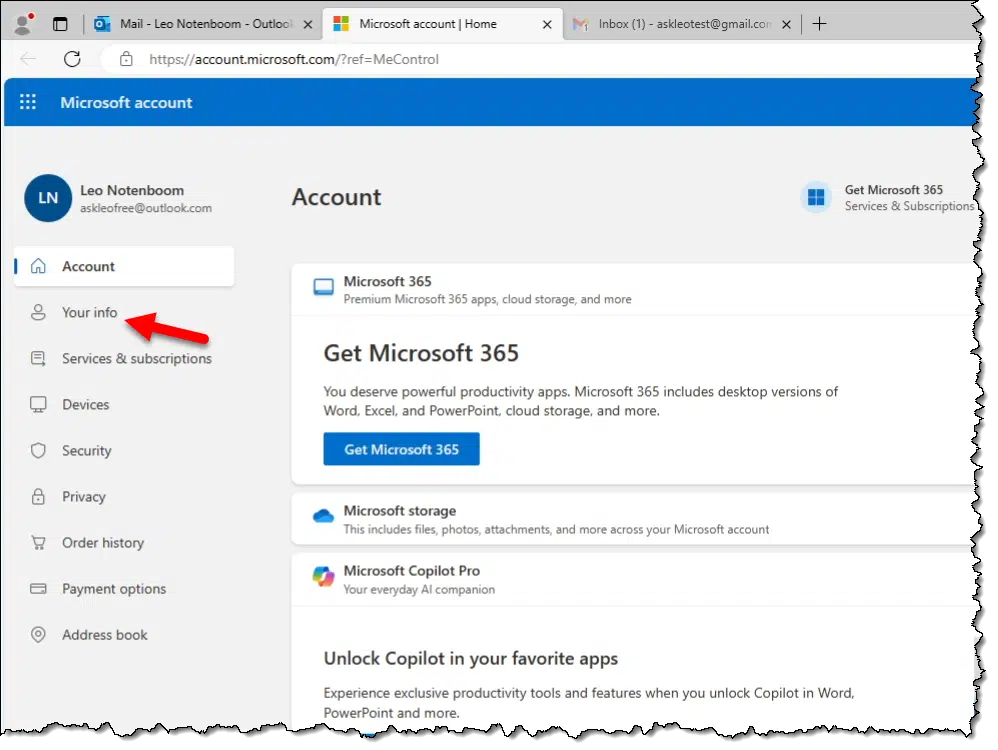Viewport: 998px width, 750px height.
Task: View site info lock icon in address bar
Action: (x=126, y=59)
